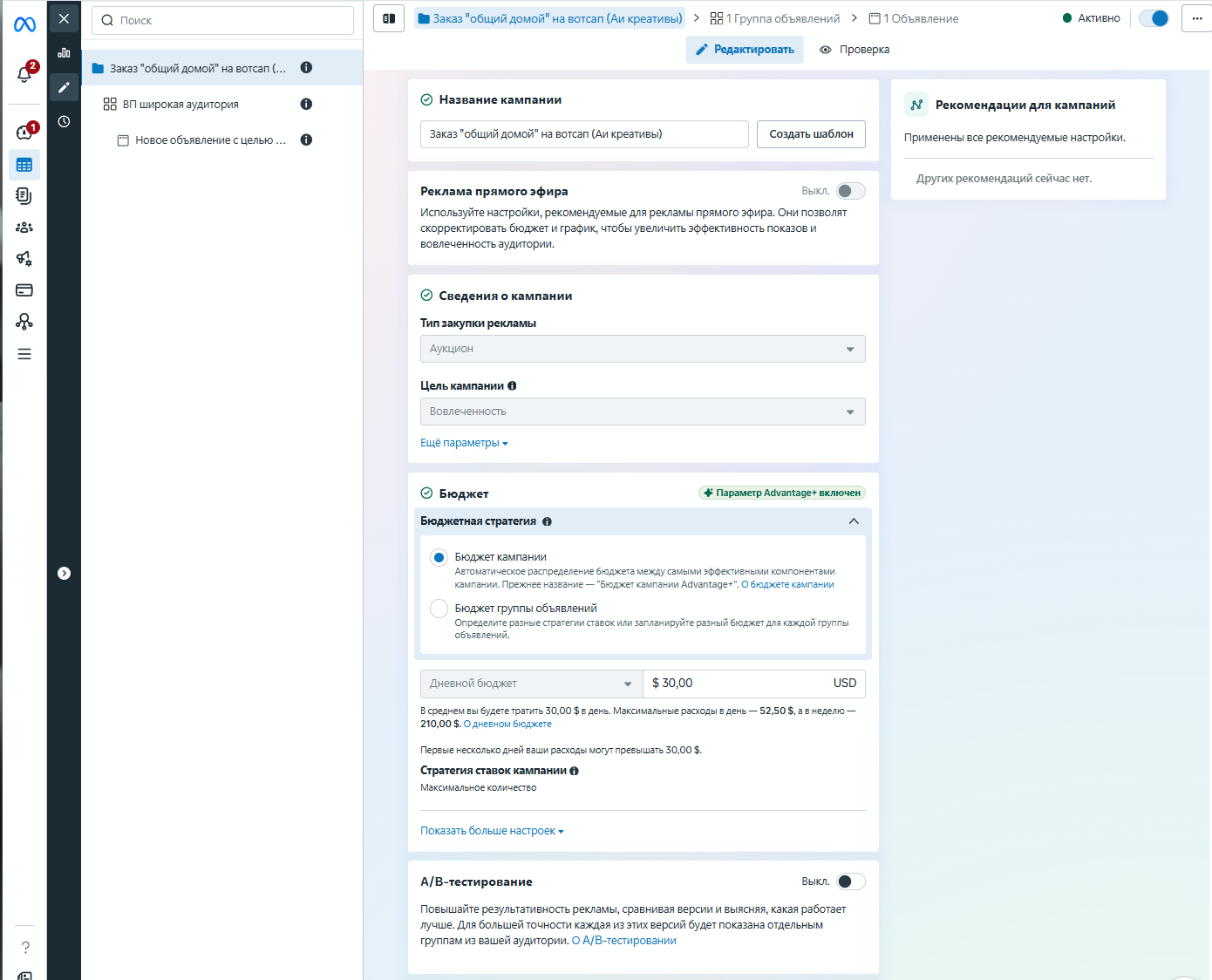Collapse the Бюджетная стратегия section
This screenshot has height=980, width=1212.
coord(854,521)
